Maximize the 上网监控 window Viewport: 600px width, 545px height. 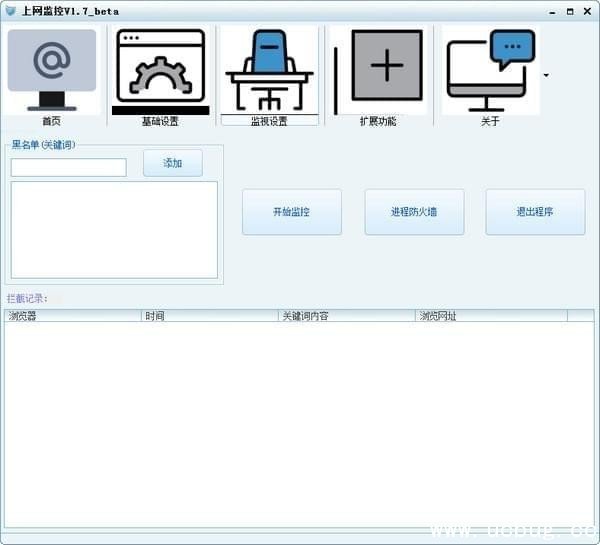pos(570,12)
